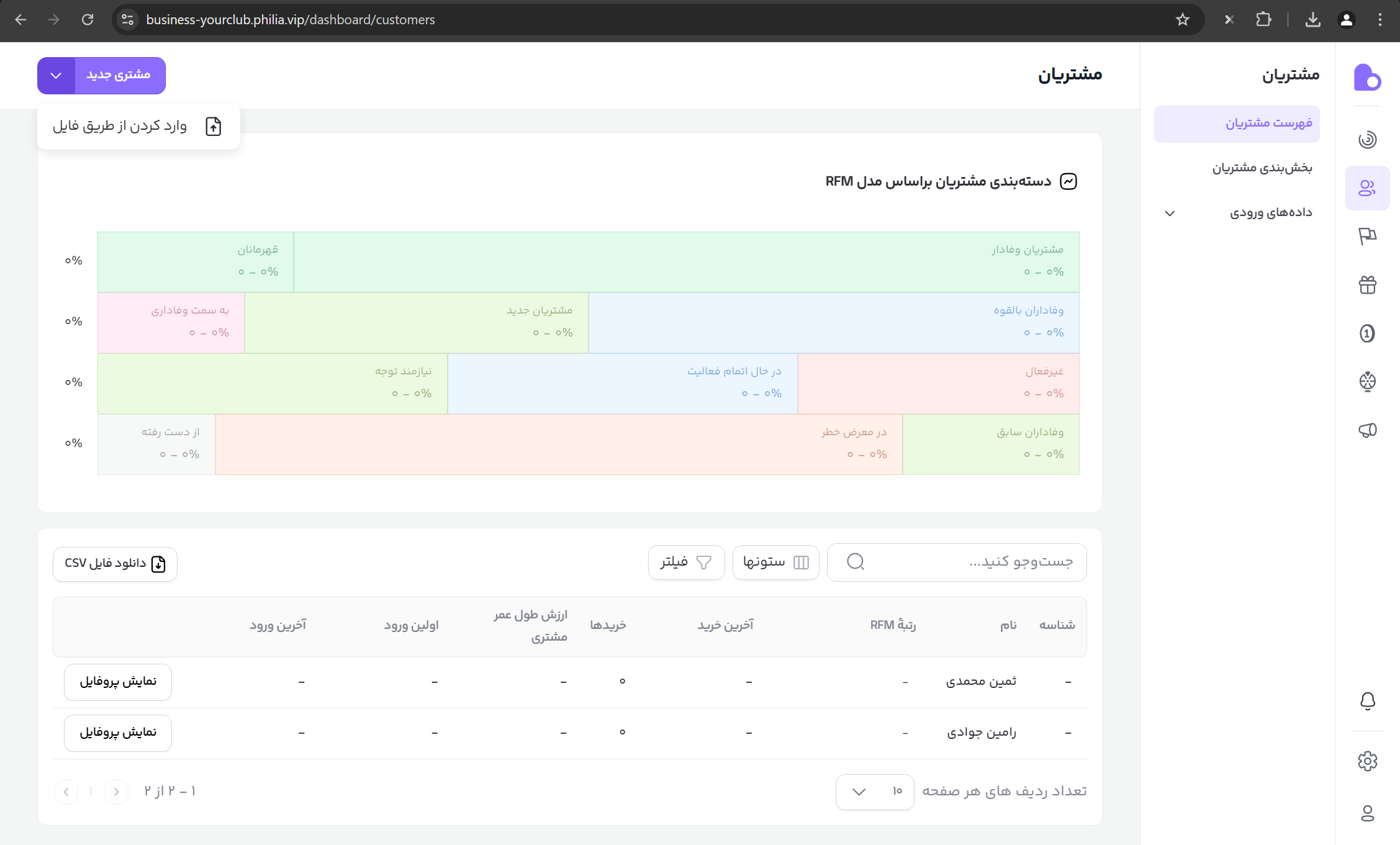Open the megaphone announcements sidebar icon
1400x845 pixels.
pos(1367,430)
